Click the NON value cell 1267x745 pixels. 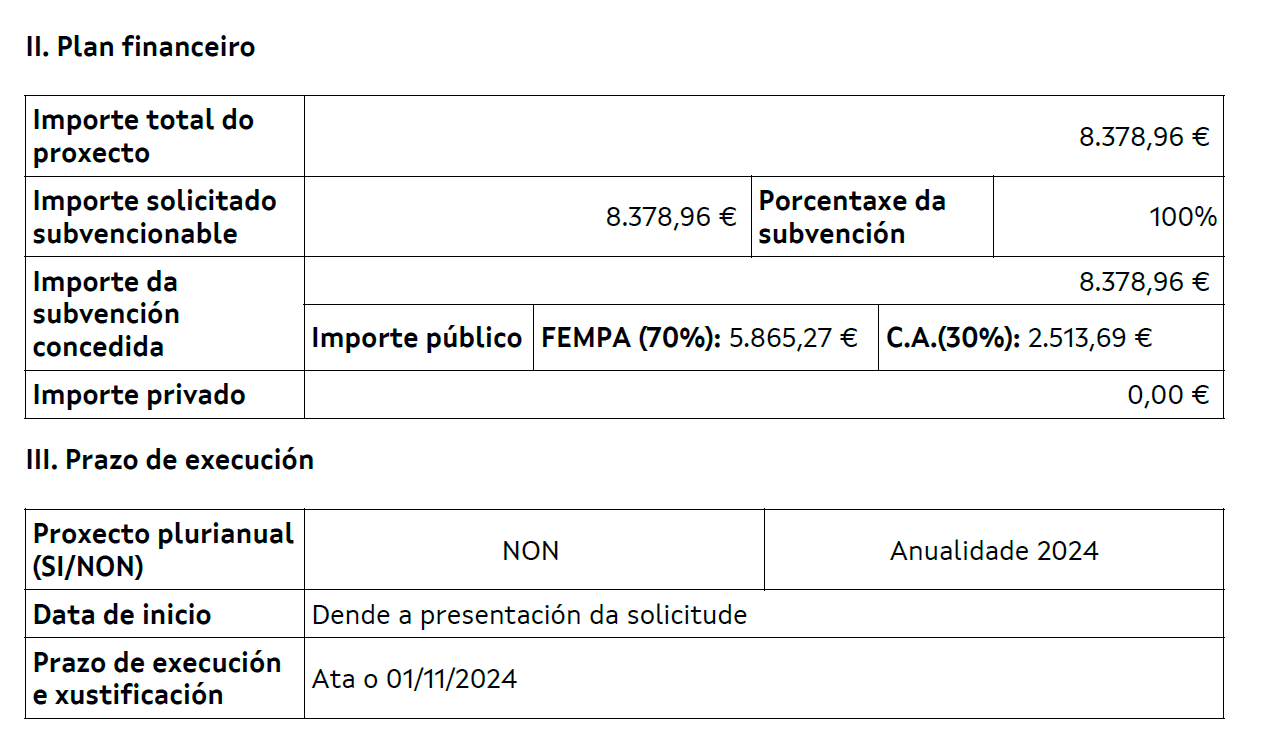point(531,550)
